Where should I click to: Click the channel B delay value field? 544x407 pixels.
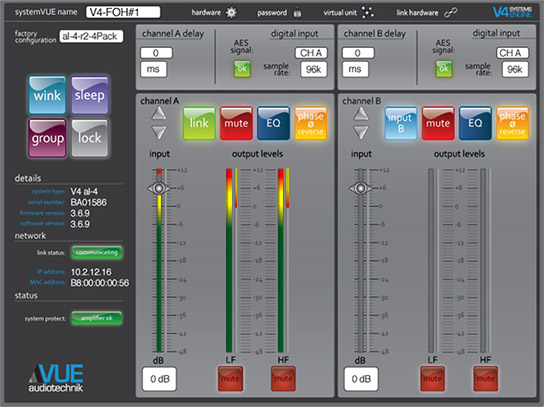click(x=358, y=53)
